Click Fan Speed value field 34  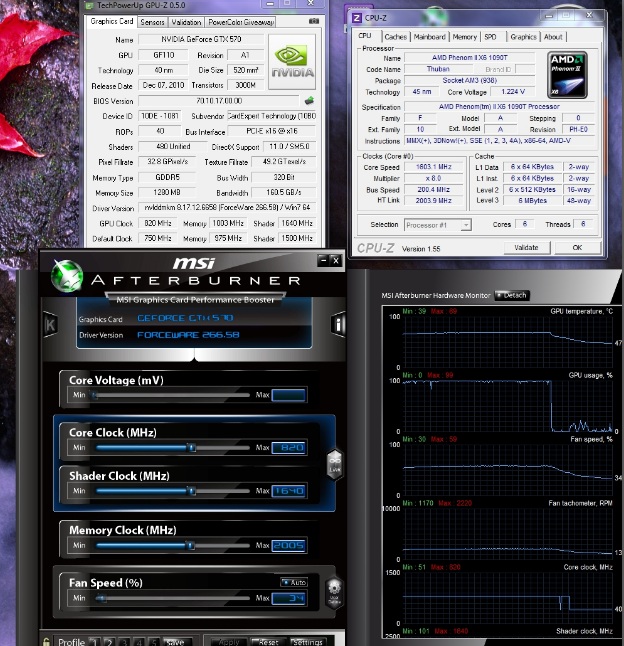click(x=289, y=598)
